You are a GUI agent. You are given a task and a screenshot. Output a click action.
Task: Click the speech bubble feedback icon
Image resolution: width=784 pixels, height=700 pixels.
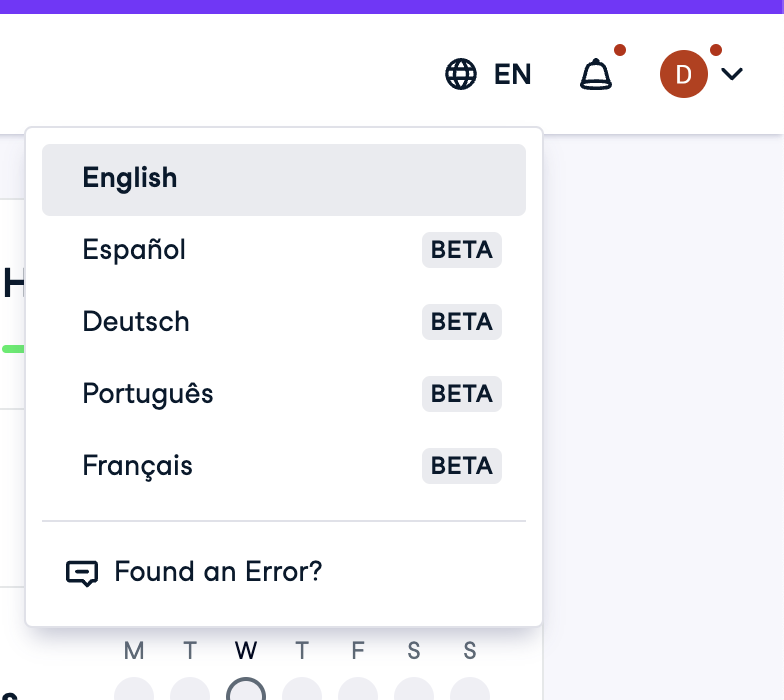pyautogui.click(x=82, y=573)
